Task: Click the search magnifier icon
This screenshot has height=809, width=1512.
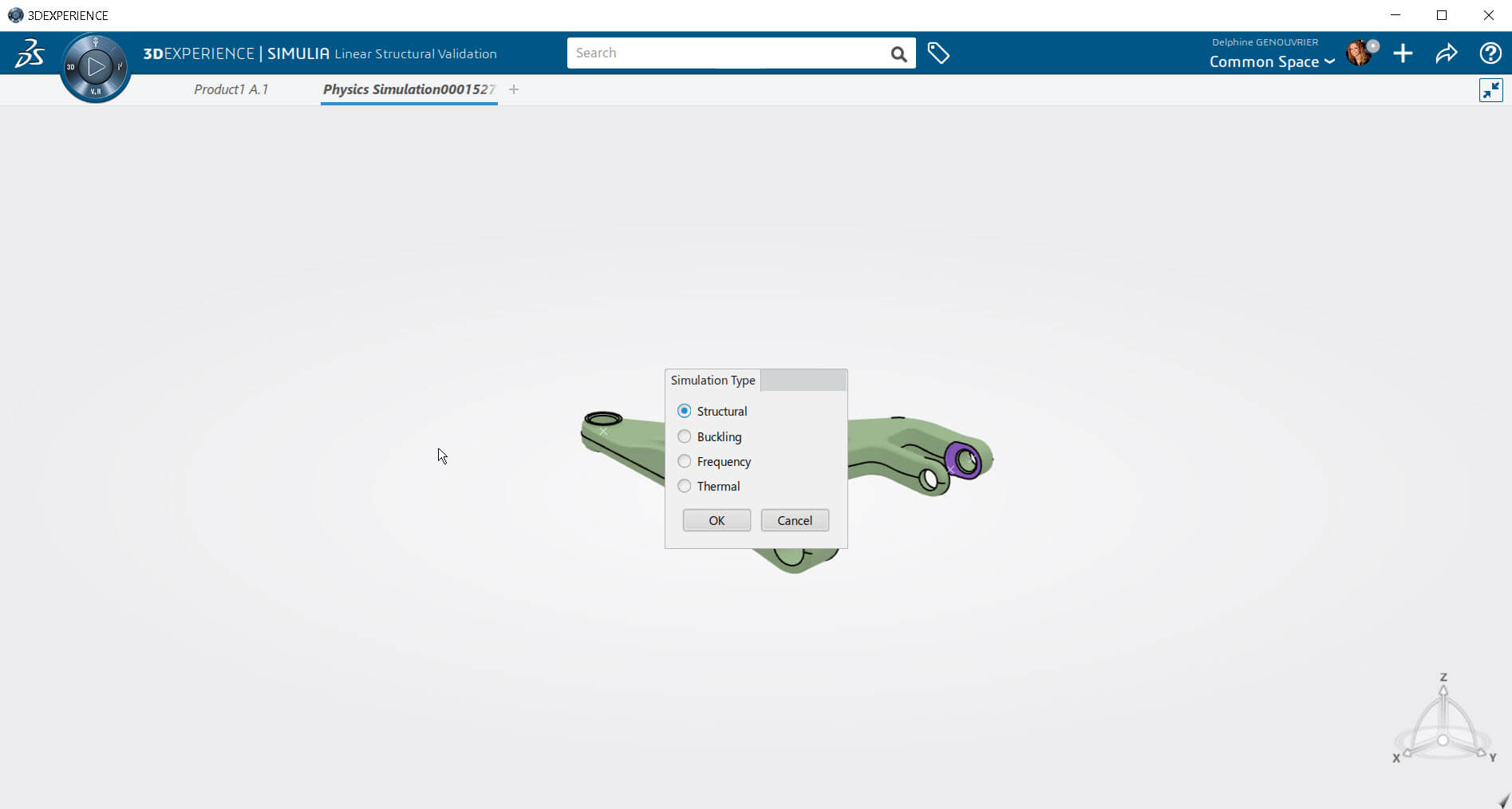Action: [x=898, y=53]
